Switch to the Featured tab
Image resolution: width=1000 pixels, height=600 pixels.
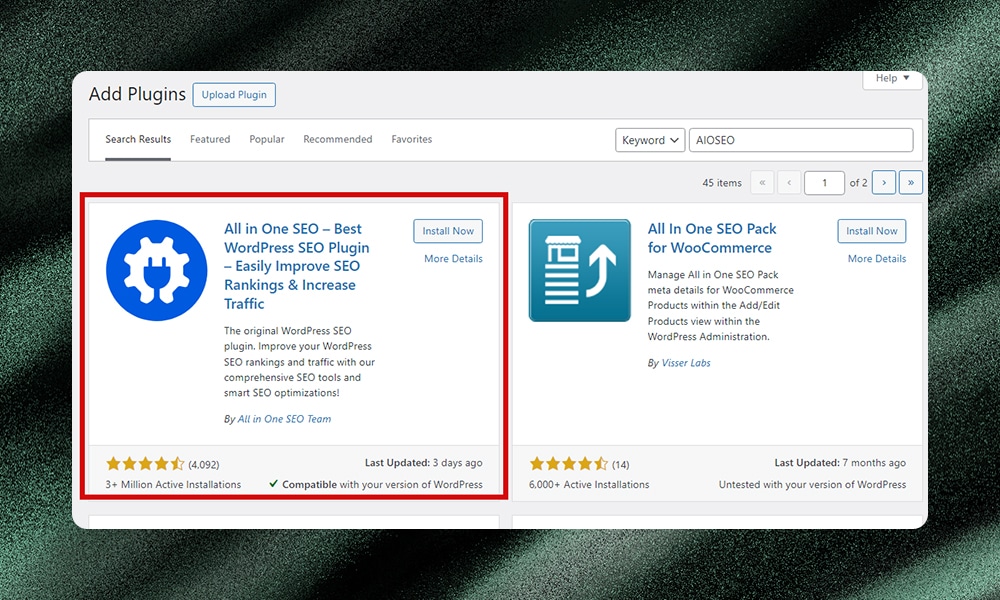[x=210, y=140]
